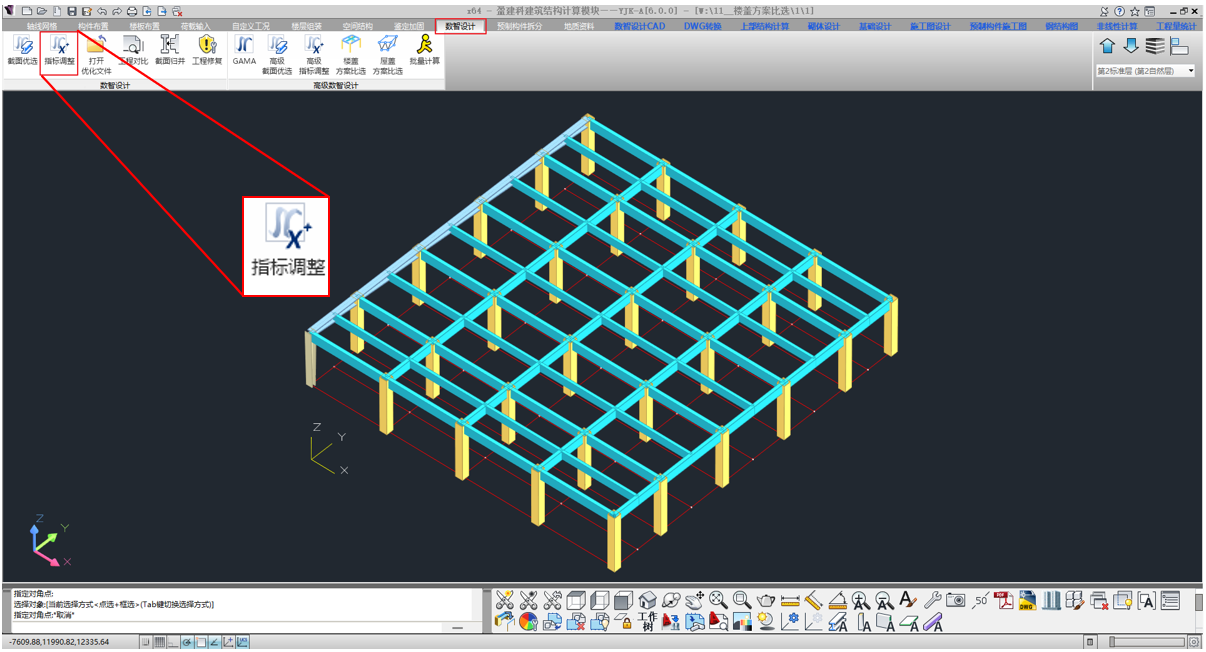Click the command line text 指定对角点:*取消*
Screen dimensions: 1206x652
pos(44,615)
